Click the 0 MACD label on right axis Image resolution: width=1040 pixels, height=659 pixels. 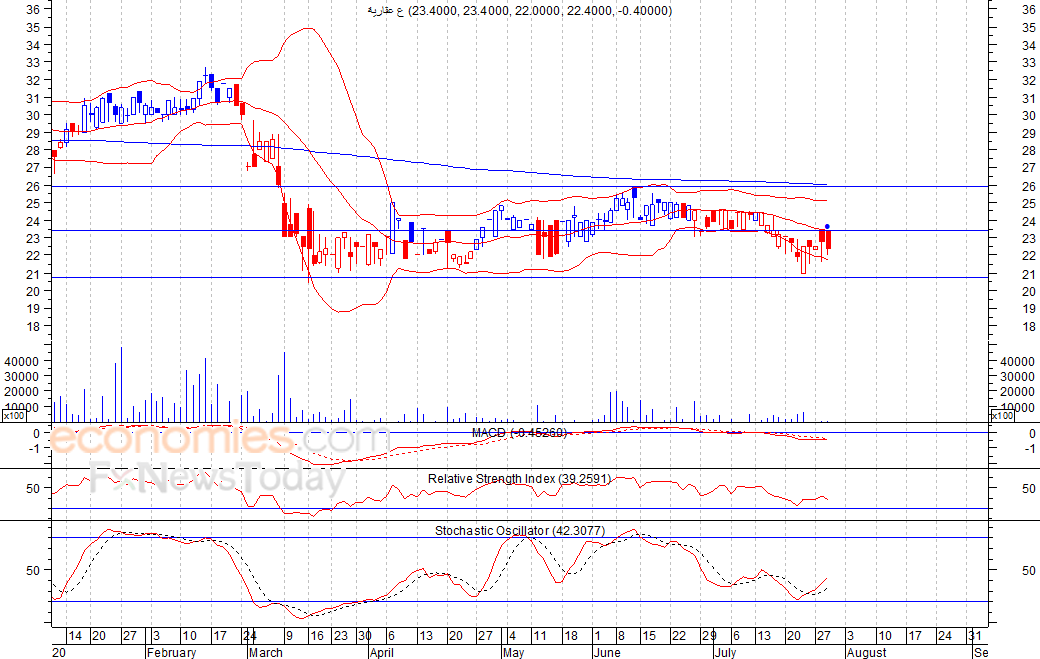point(1032,434)
